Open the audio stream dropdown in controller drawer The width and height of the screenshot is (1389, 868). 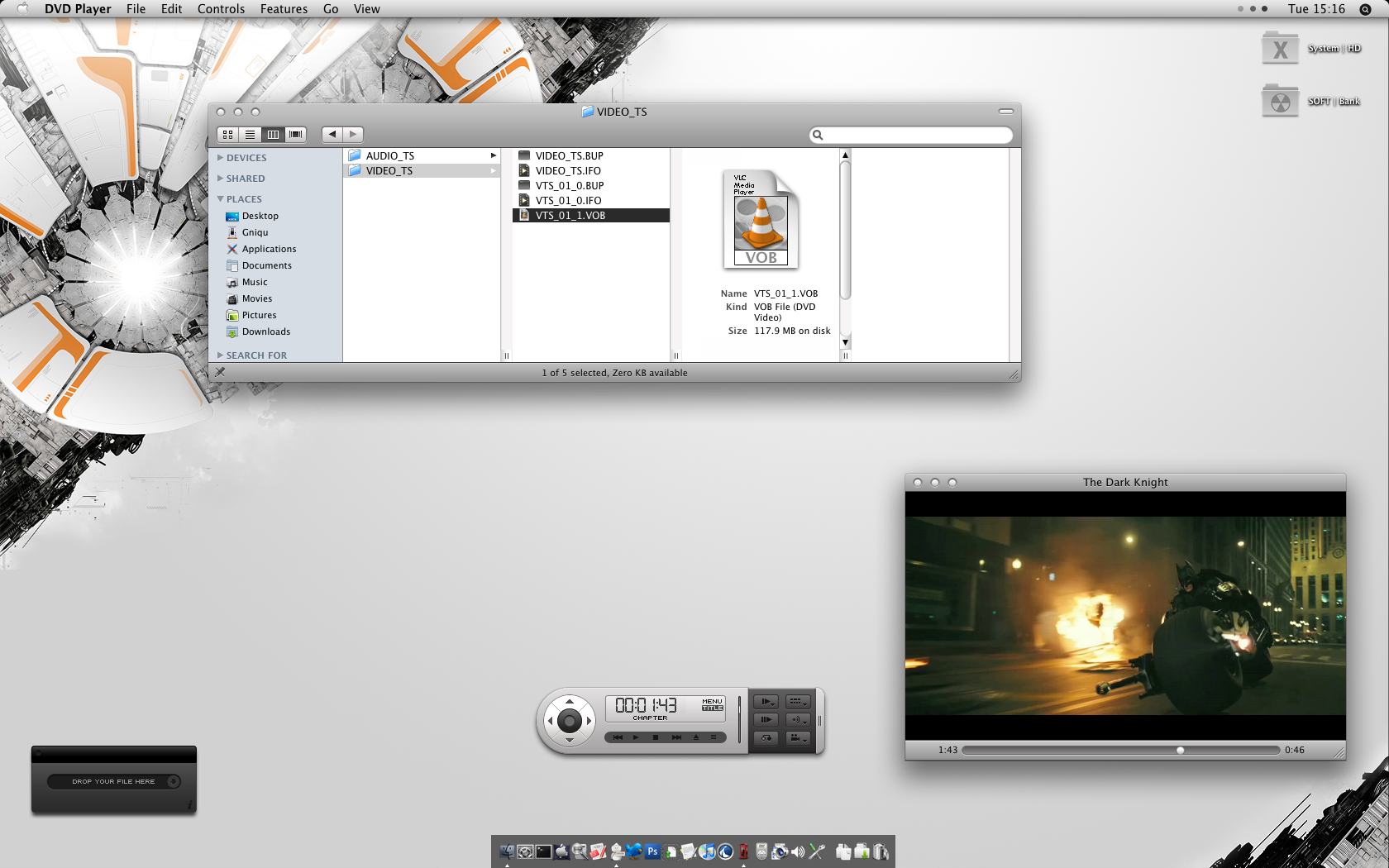point(798,720)
